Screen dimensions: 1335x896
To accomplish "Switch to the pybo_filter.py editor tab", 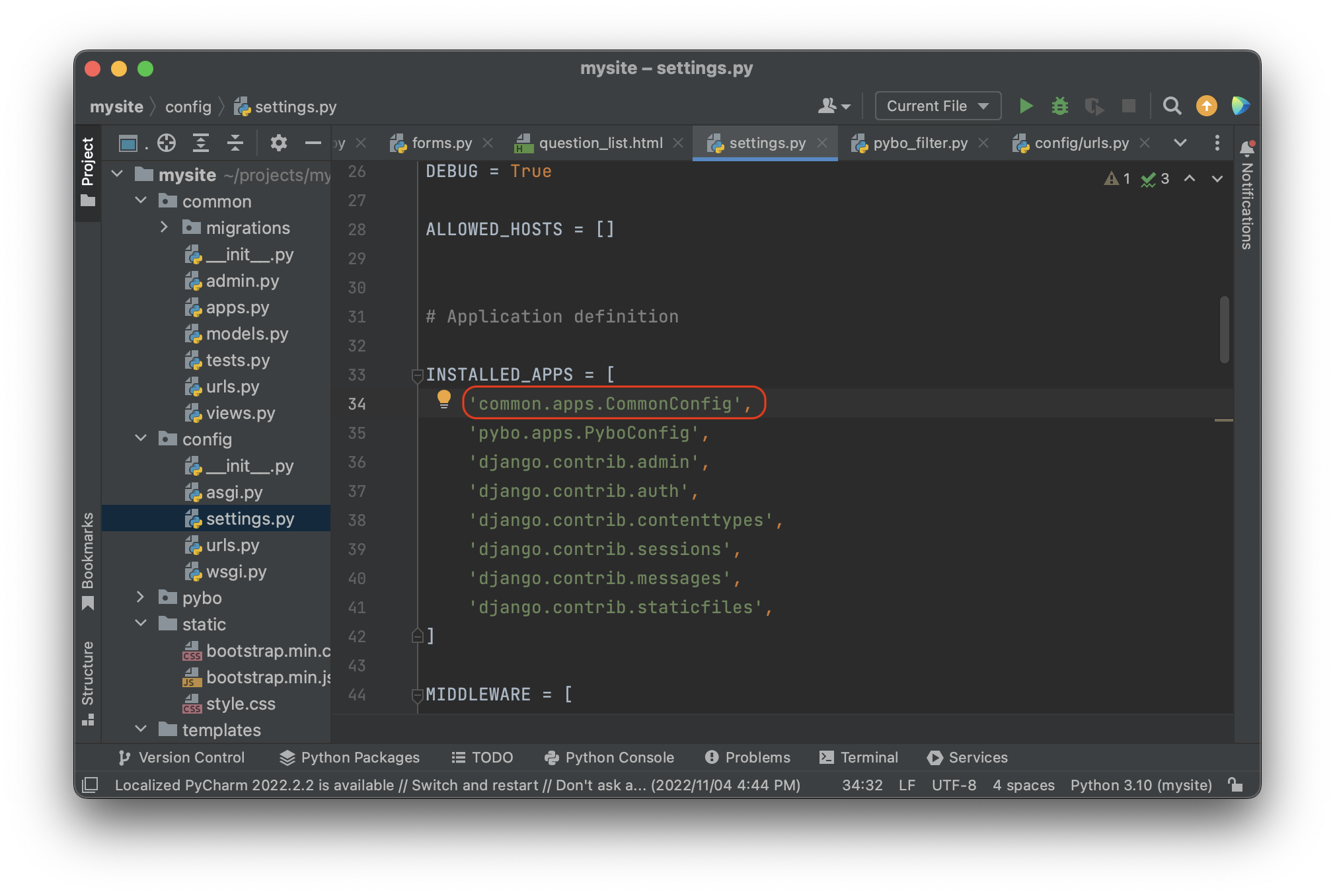I will pos(919,143).
